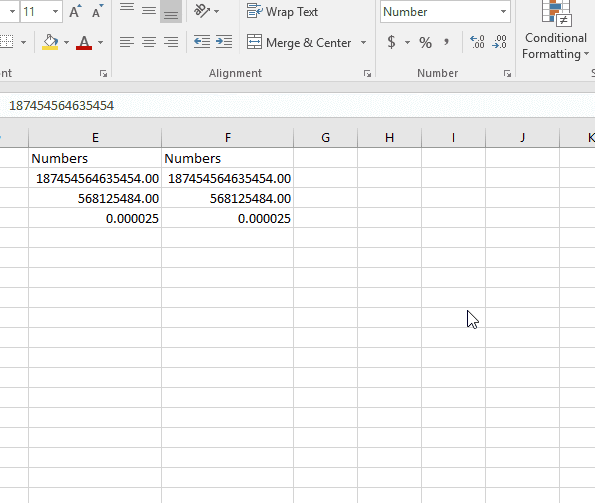Toggle Center horizontal alignment
This screenshot has width=595, height=503.
tap(149, 42)
